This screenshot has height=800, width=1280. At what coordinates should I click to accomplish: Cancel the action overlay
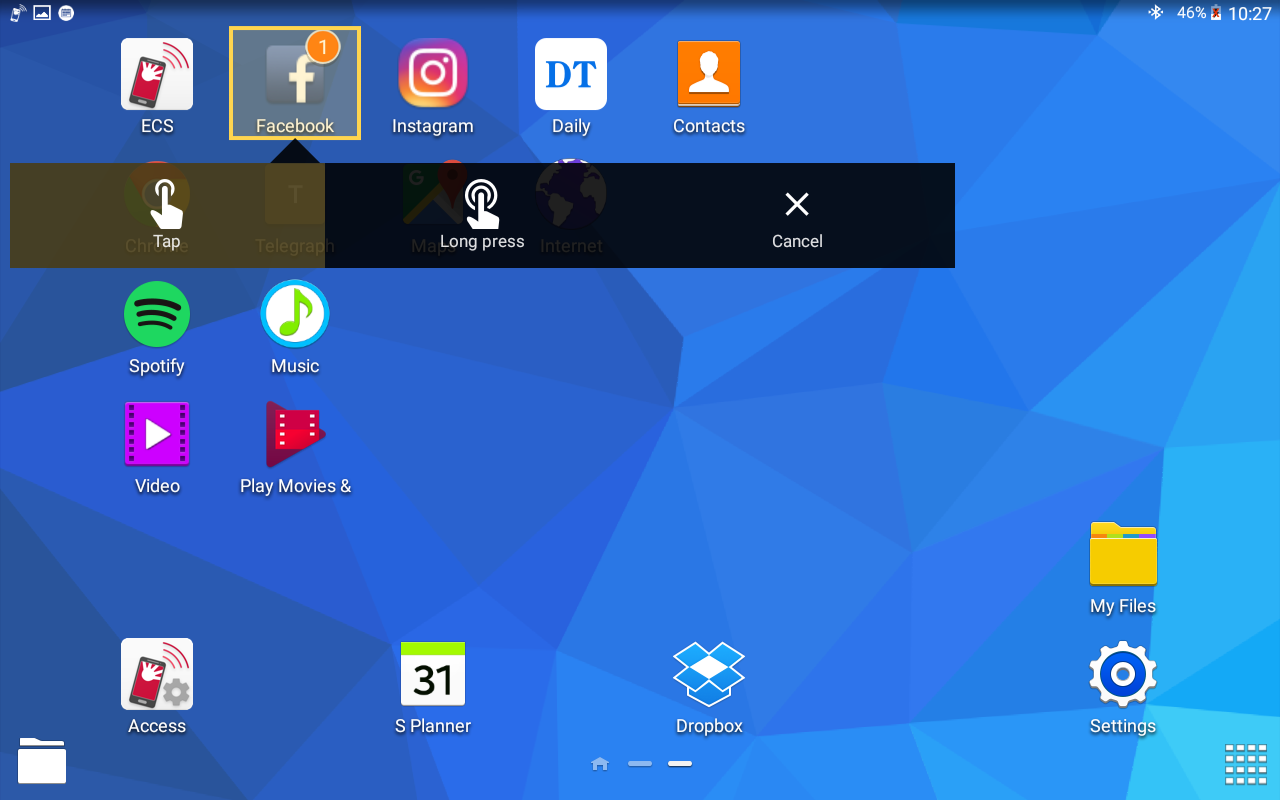point(797,215)
